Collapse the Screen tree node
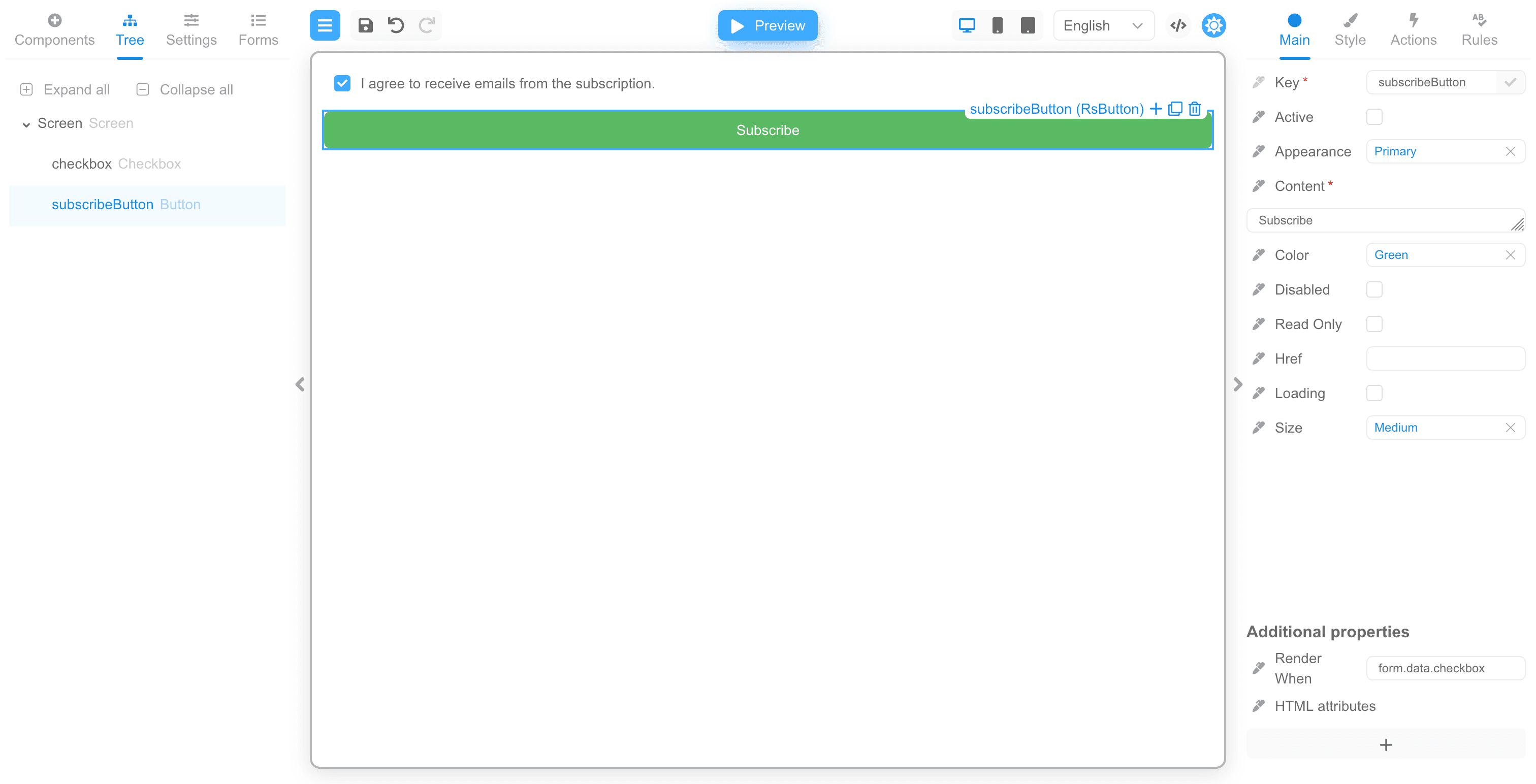This screenshot has width=1536, height=784. [26, 124]
